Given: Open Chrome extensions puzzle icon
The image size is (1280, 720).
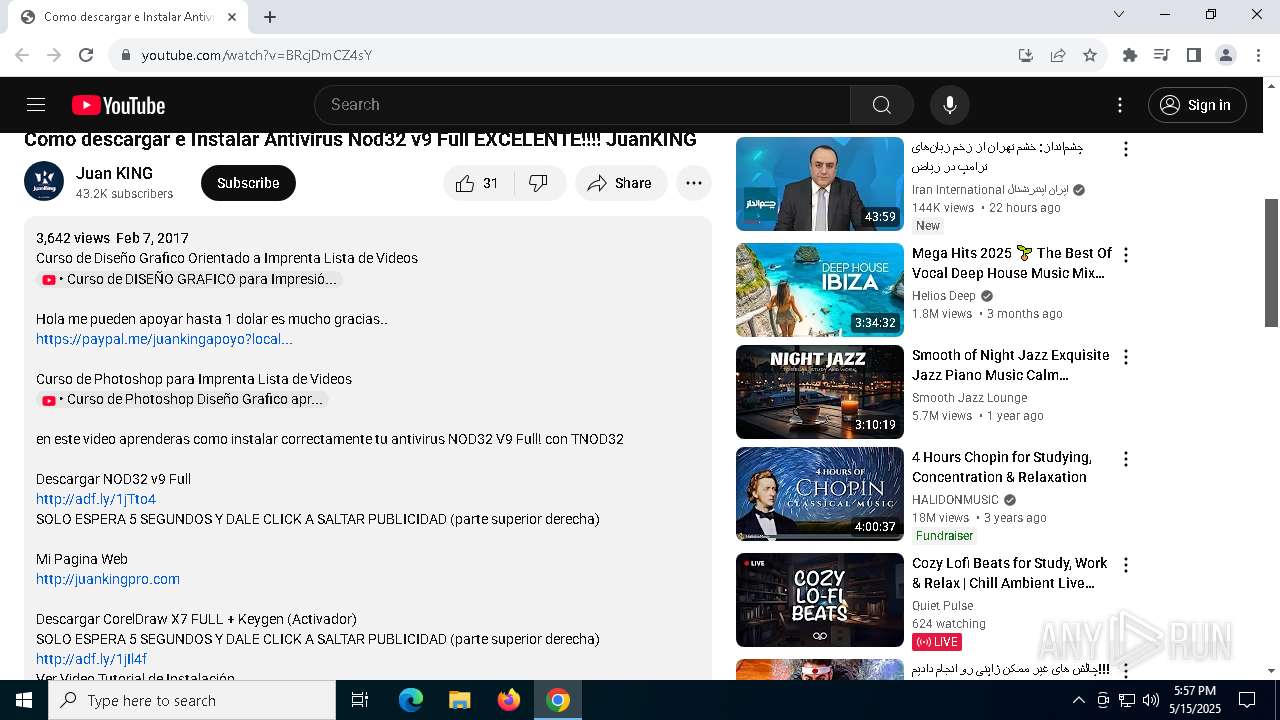Looking at the screenshot, I should point(1130,55).
